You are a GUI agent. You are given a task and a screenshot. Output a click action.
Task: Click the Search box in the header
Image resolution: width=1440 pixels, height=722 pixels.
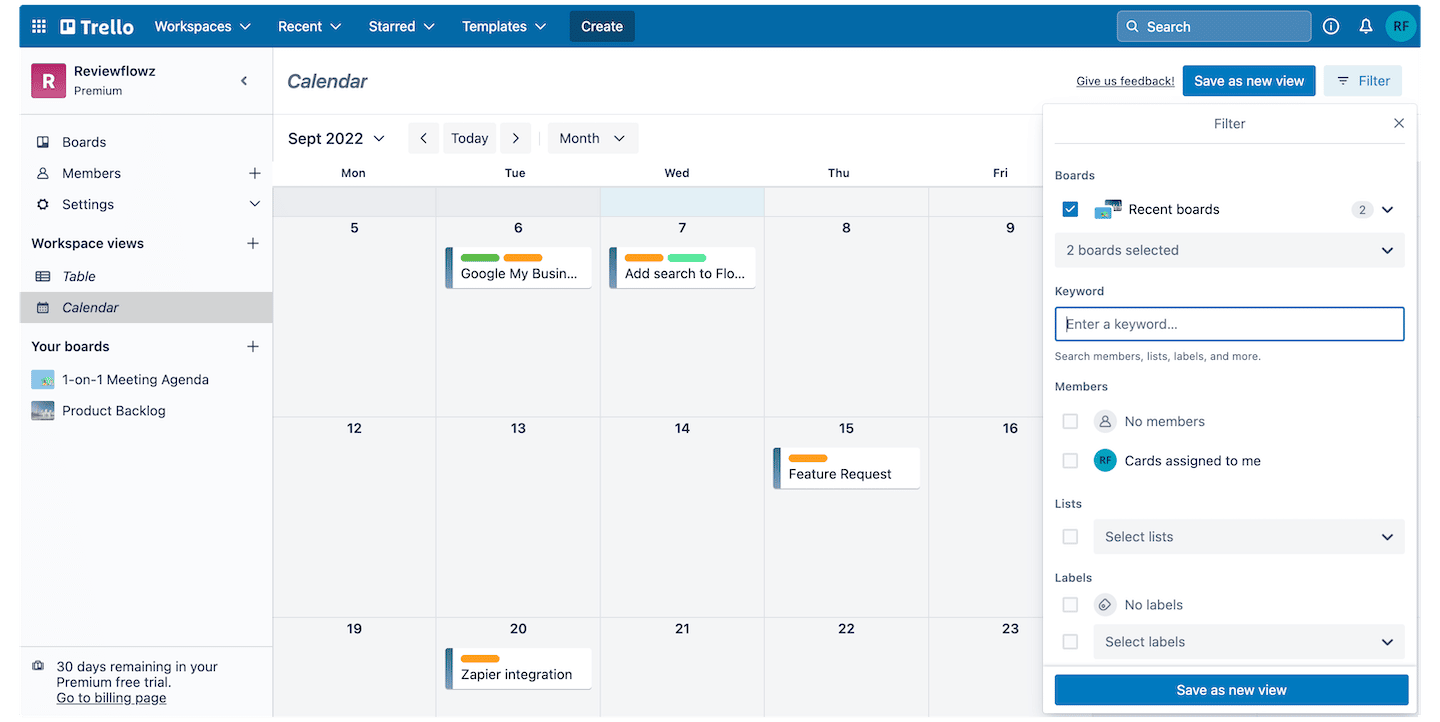click(1214, 27)
